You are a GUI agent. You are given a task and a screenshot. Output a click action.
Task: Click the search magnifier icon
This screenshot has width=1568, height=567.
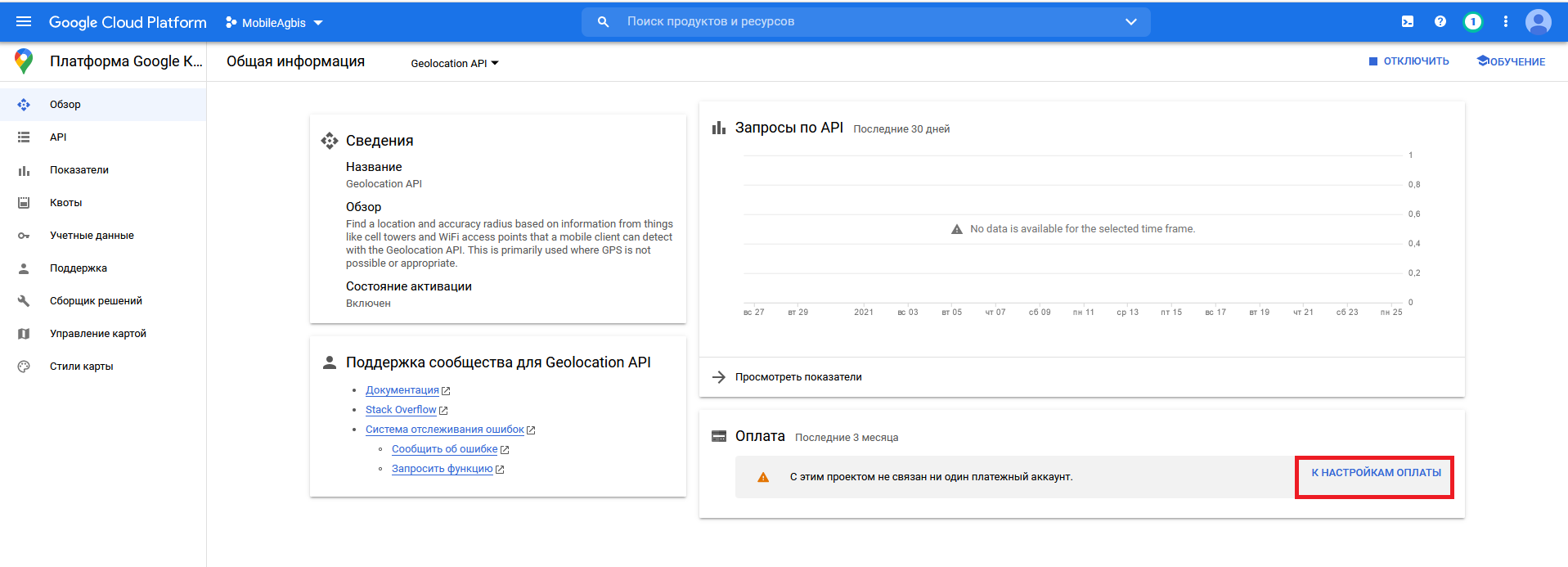coord(603,22)
